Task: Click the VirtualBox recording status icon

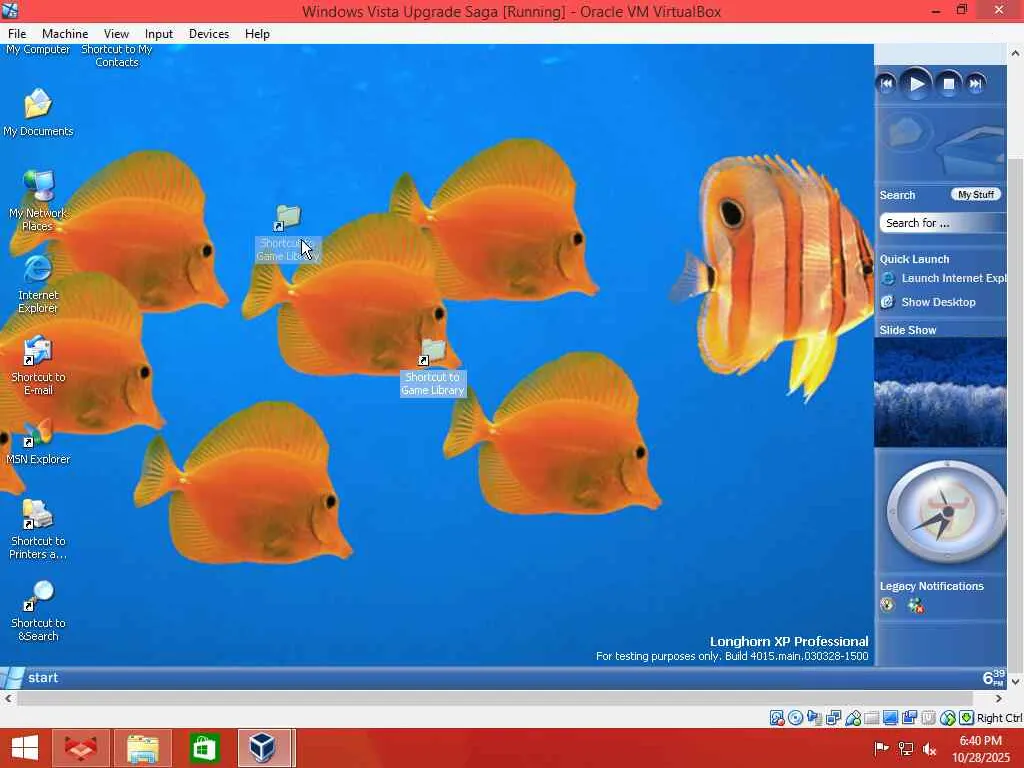Action: pos(909,718)
